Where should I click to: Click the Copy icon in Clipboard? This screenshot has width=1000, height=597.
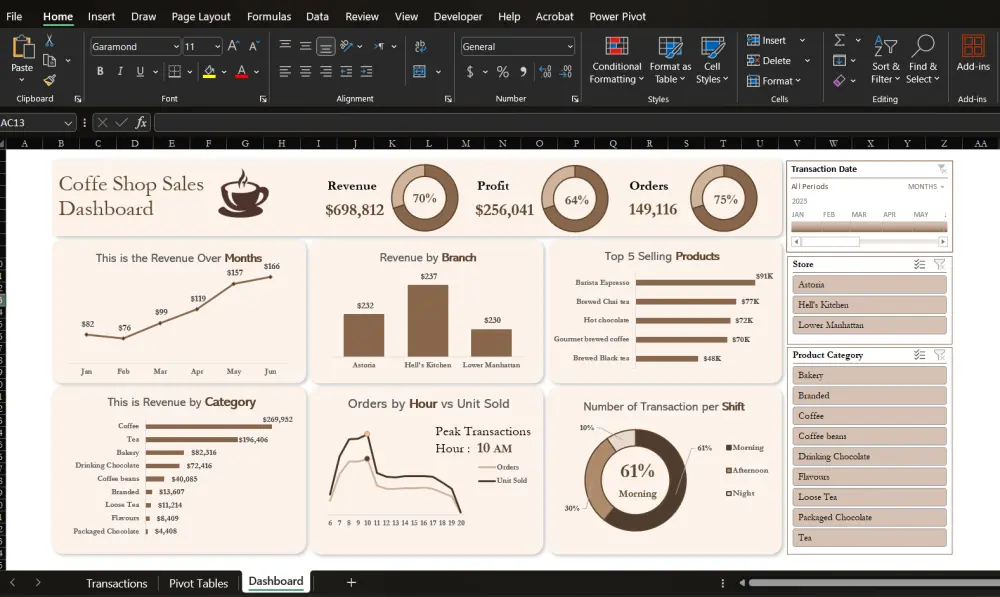50,61
